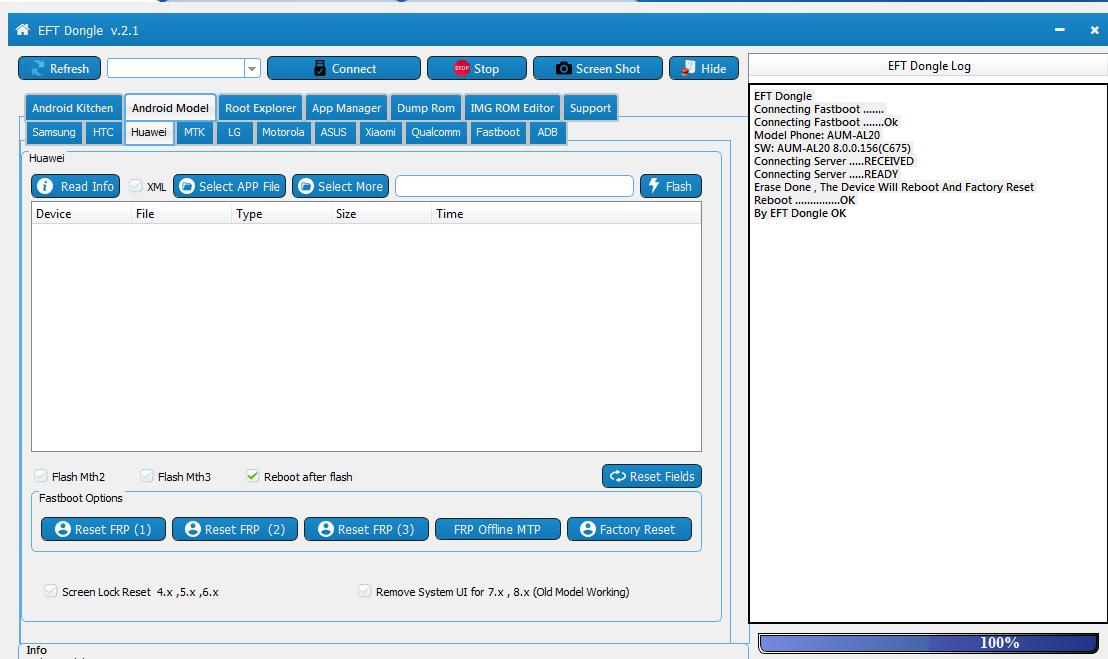Click the Flash lightning button
The width and height of the screenshot is (1108, 659).
[671, 186]
